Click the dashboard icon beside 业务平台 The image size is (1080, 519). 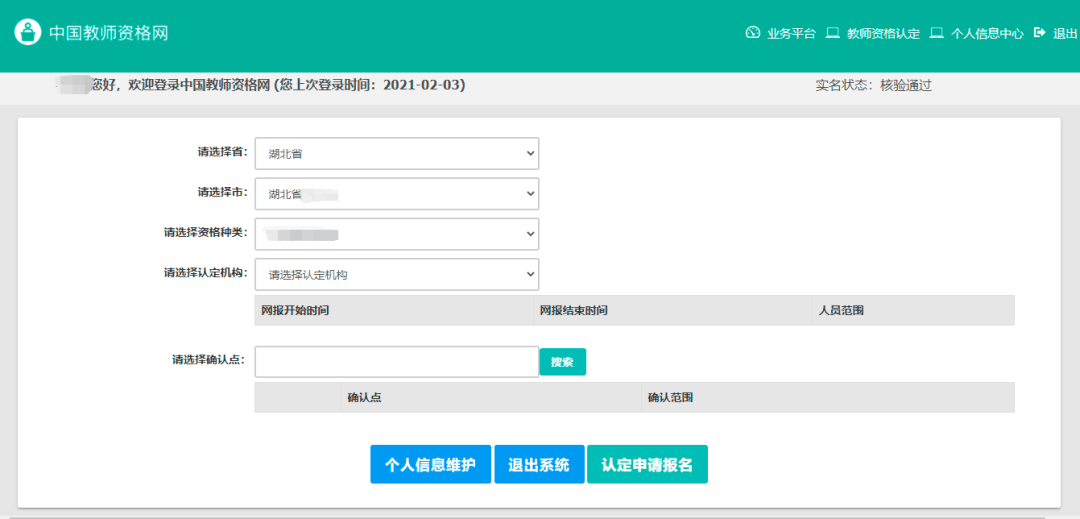tap(752, 32)
